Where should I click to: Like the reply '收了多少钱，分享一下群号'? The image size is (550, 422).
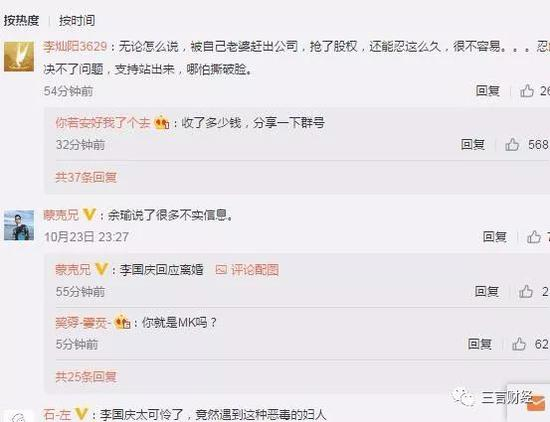point(512,144)
